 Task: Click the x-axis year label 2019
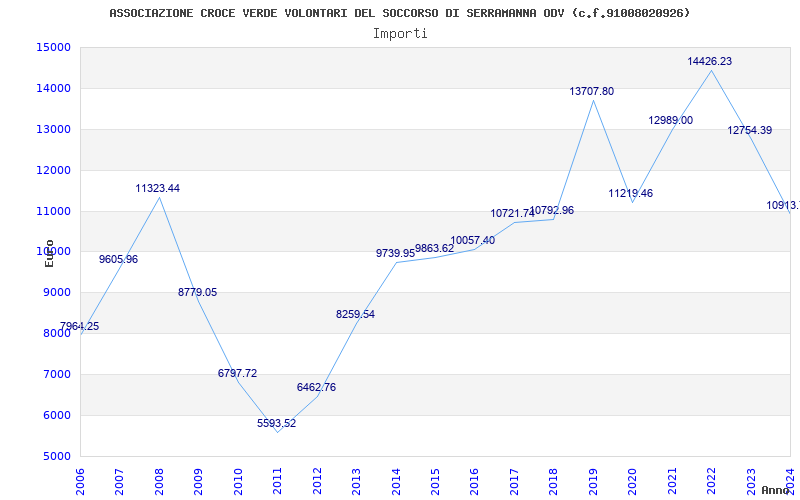[x=593, y=481]
